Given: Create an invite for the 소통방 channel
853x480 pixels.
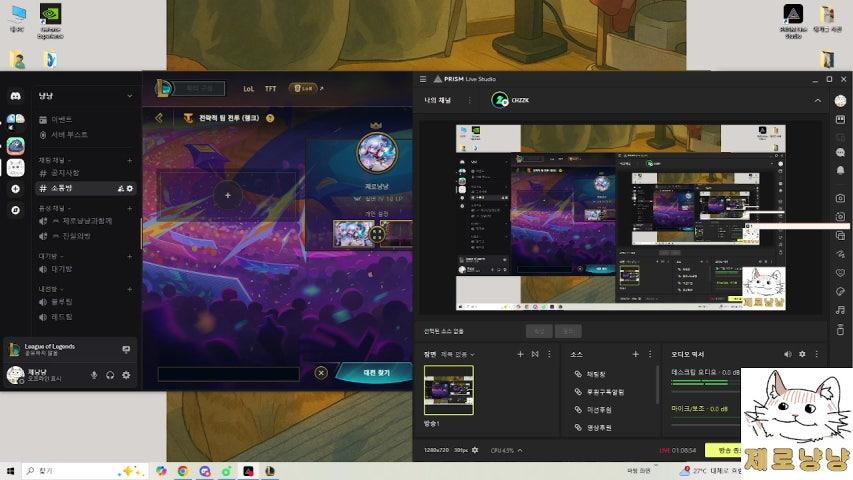Looking at the screenshot, I should 120,188.
